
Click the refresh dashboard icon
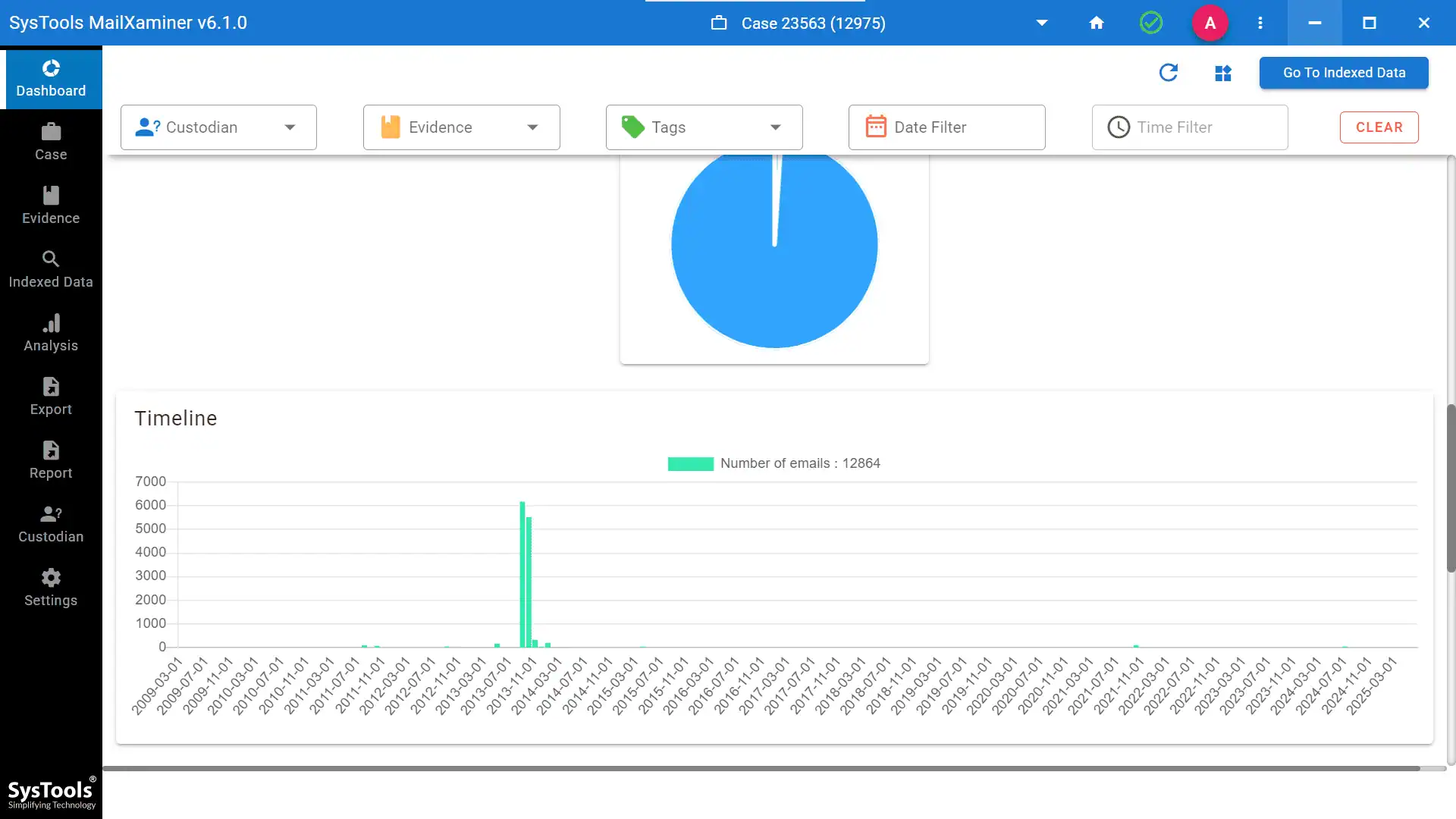[x=1169, y=73]
